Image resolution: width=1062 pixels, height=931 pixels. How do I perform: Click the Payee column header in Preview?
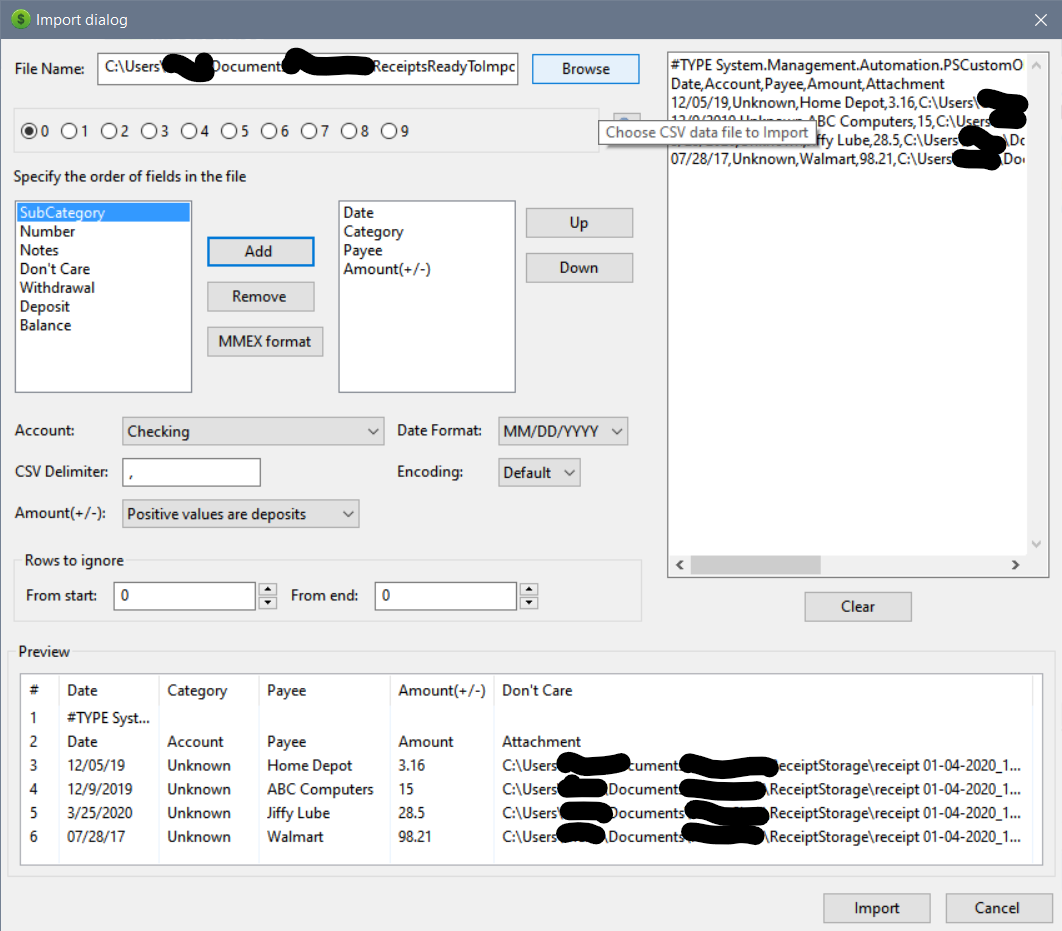pyautogui.click(x=325, y=691)
